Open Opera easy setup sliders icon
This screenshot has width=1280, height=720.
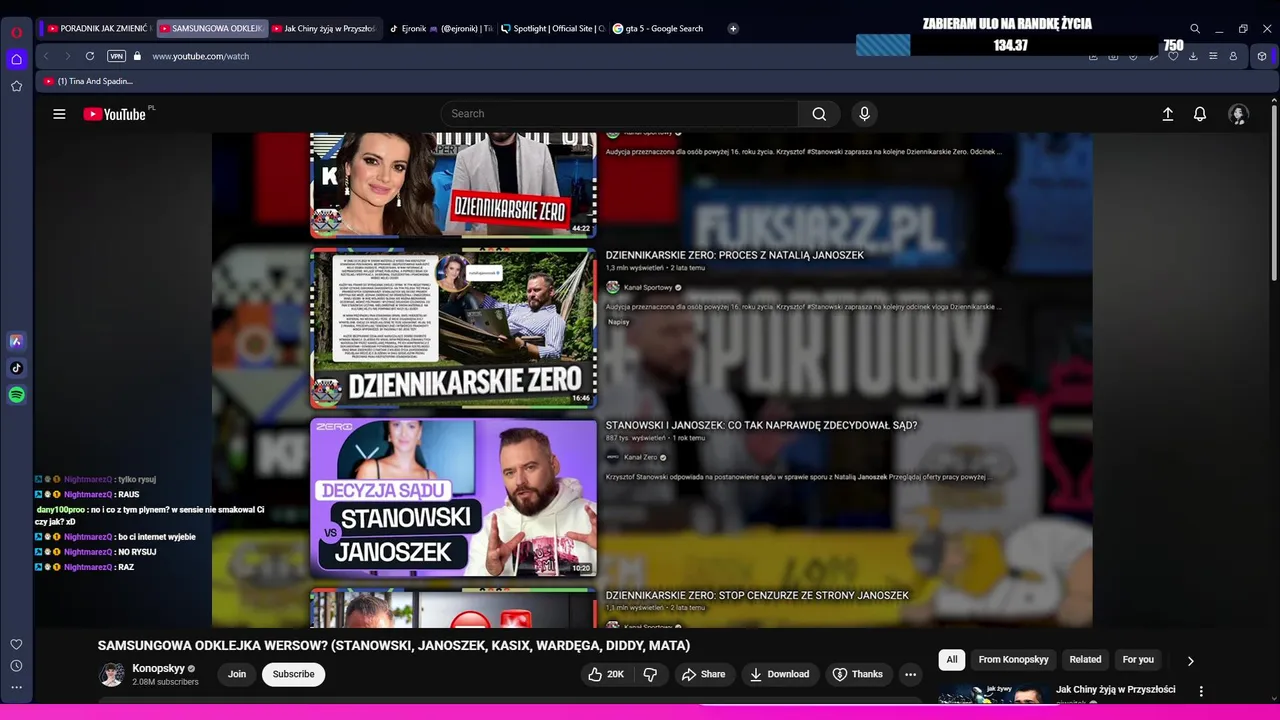[1213, 56]
